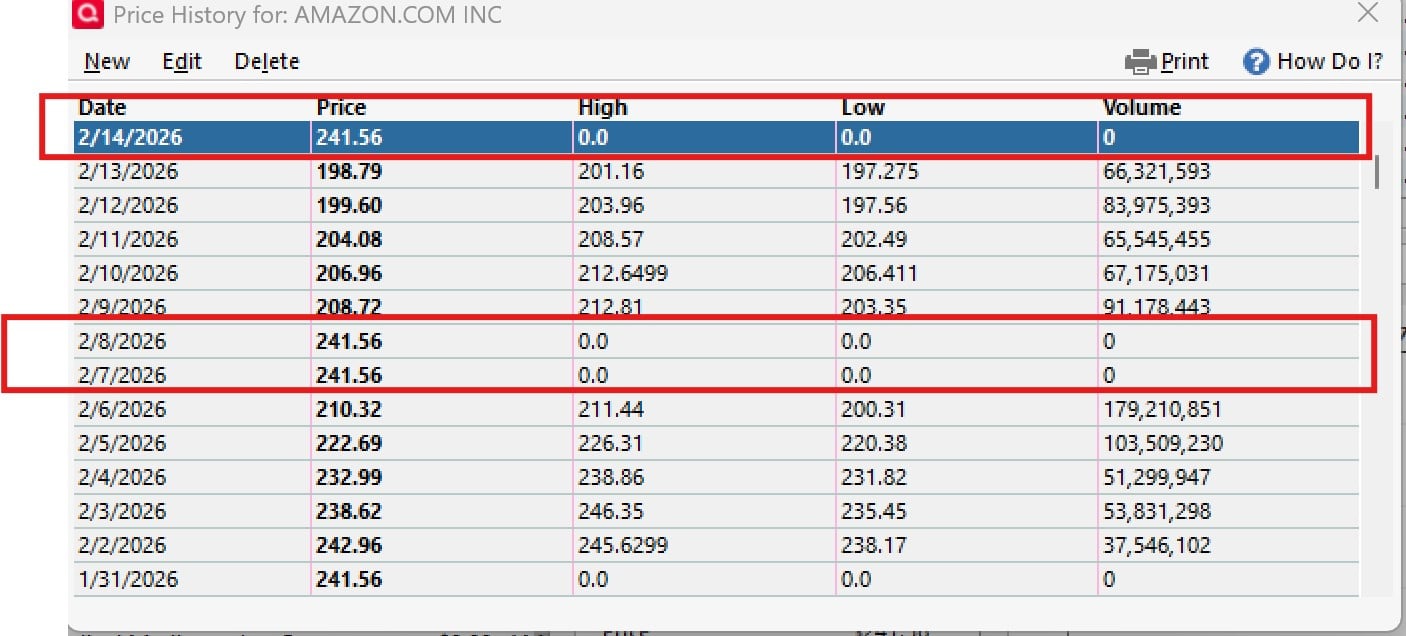Viewport: 1406px width, 636px height.
Task: Click the blue question mark help icon
Action: click(1256, 62)
